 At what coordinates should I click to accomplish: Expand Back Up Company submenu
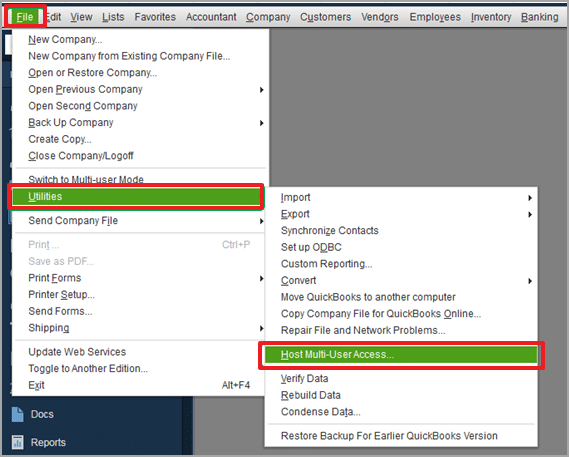point(140,123)
